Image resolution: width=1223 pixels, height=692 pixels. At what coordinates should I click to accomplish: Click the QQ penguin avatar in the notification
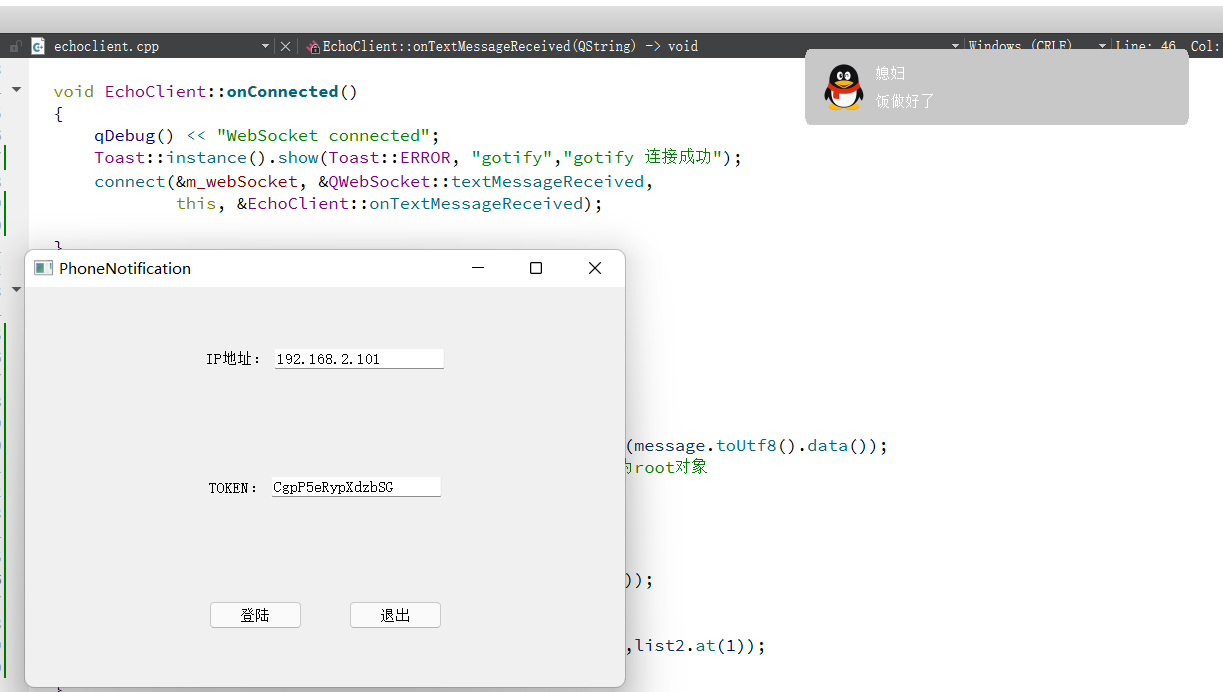click(x=844, y=87)
